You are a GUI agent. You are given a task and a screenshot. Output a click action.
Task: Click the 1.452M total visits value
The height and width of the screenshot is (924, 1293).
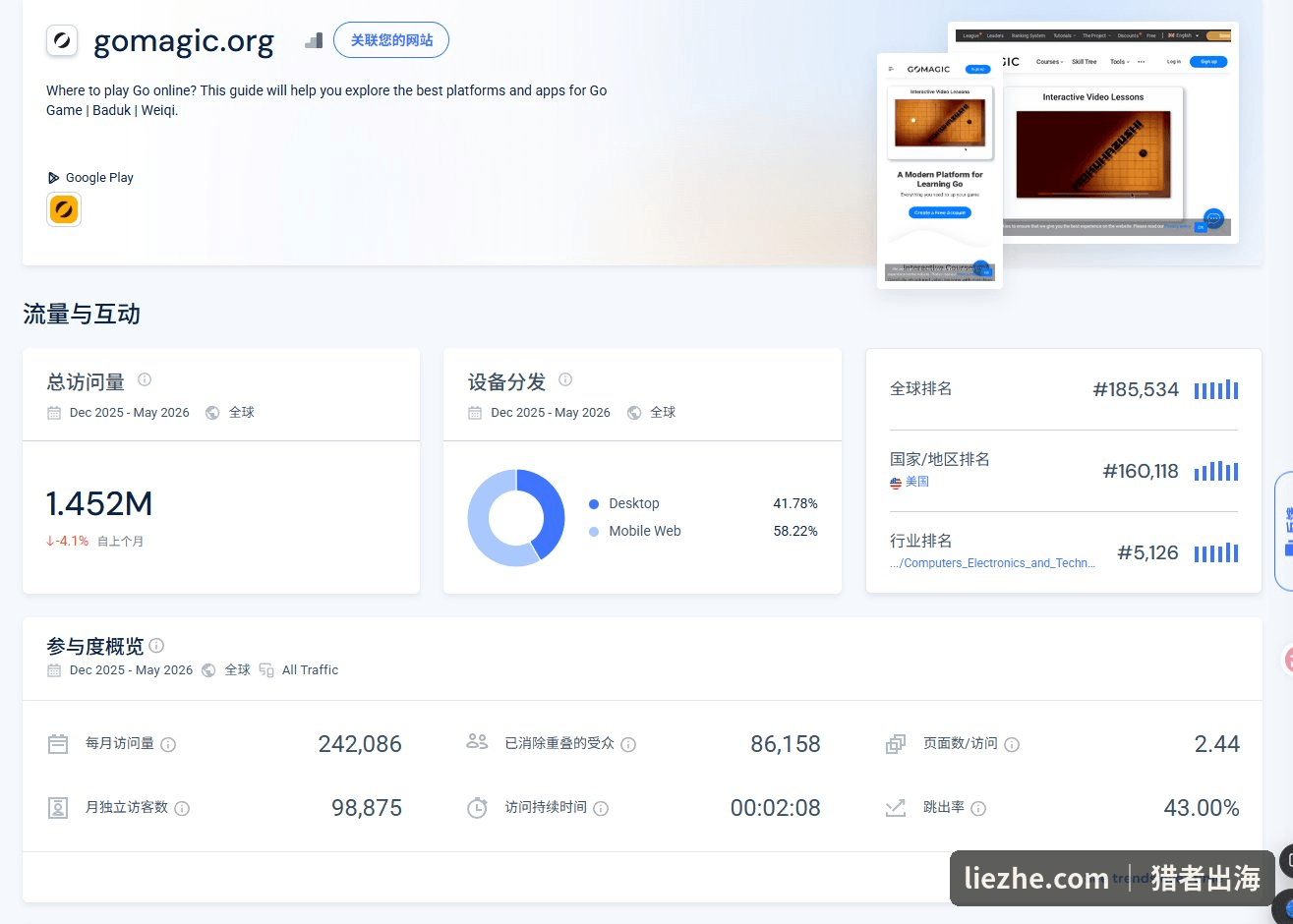pos(99,504)
